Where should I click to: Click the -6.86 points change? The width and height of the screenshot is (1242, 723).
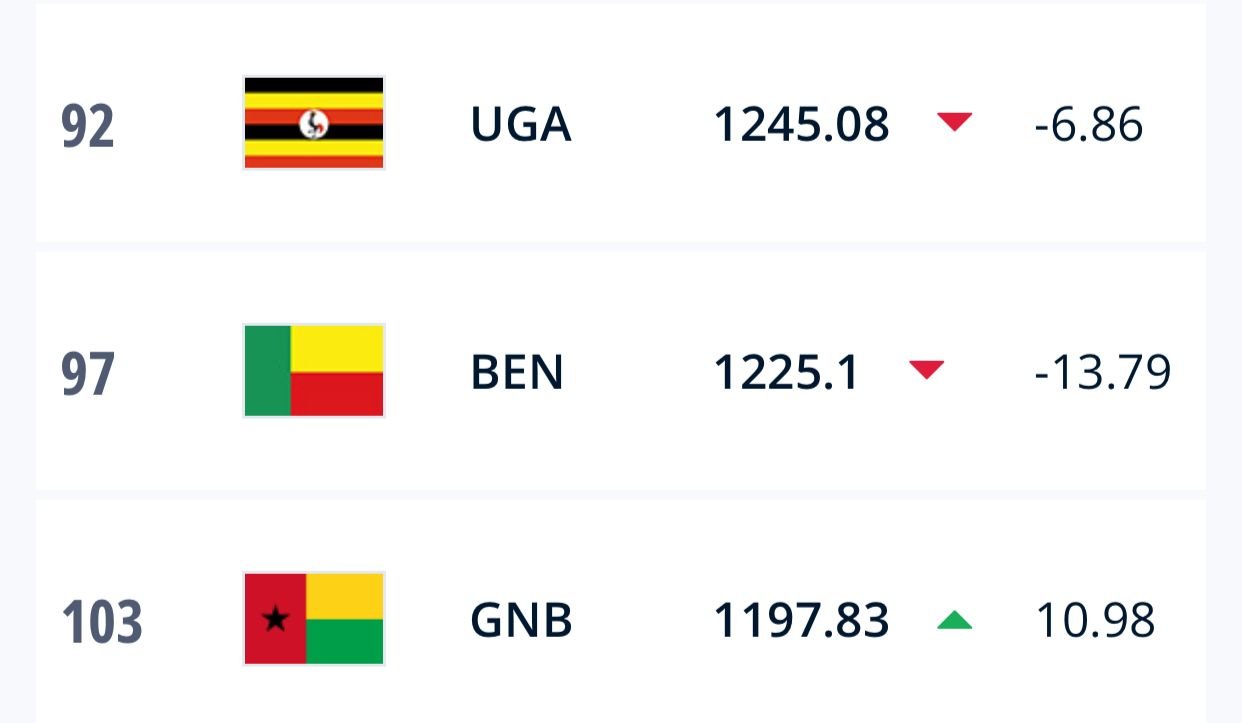tap(1088, 125)
